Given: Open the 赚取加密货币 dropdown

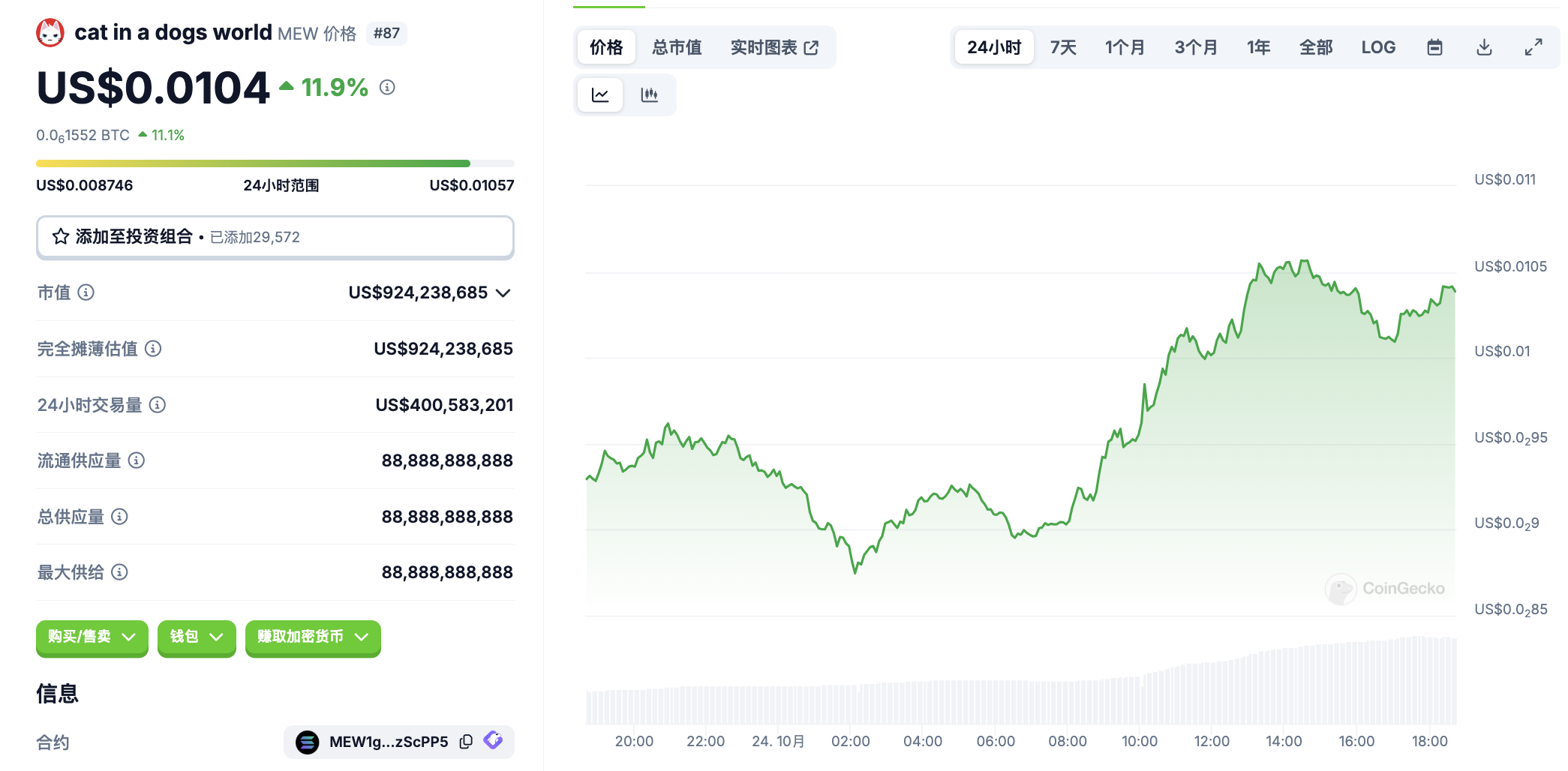Looking at the screenshot, I should pyautogui.click(x=313, y=637).
